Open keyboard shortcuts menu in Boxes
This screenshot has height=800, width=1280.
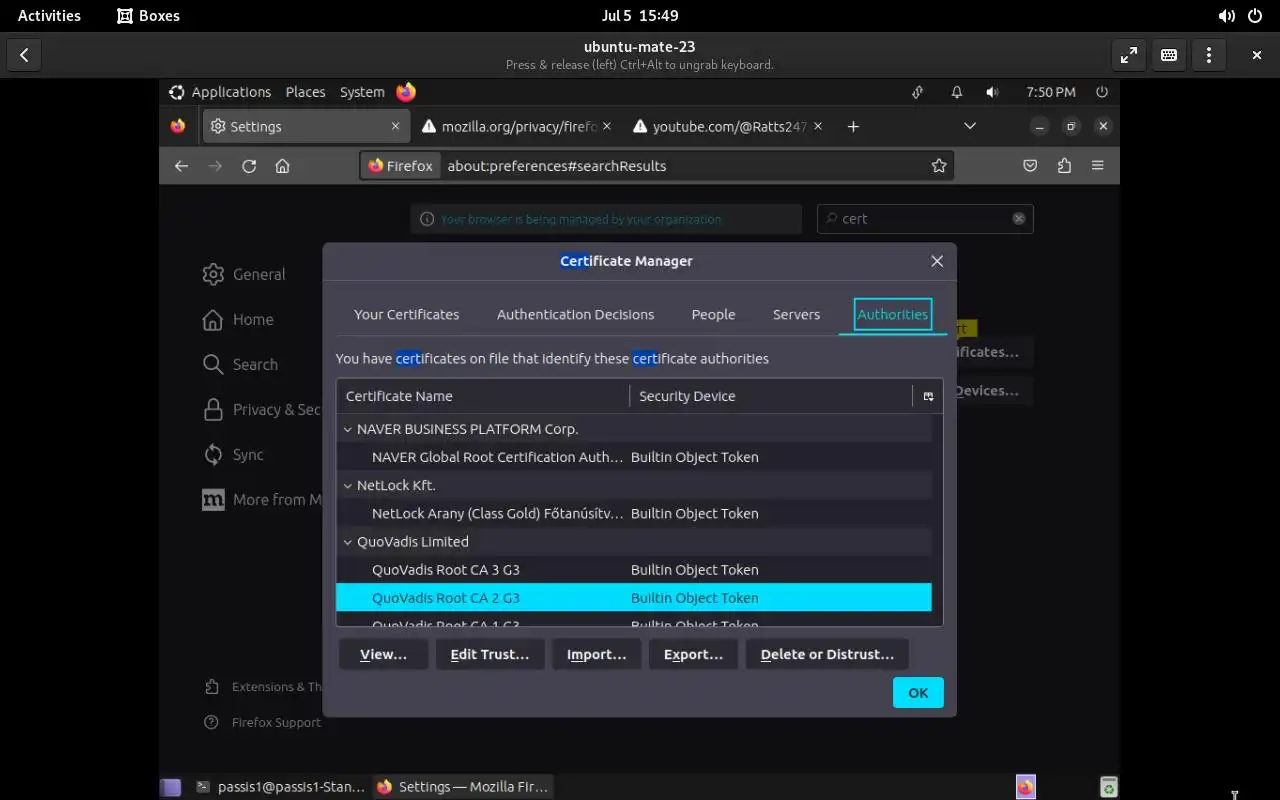[x=1169, y=55]
